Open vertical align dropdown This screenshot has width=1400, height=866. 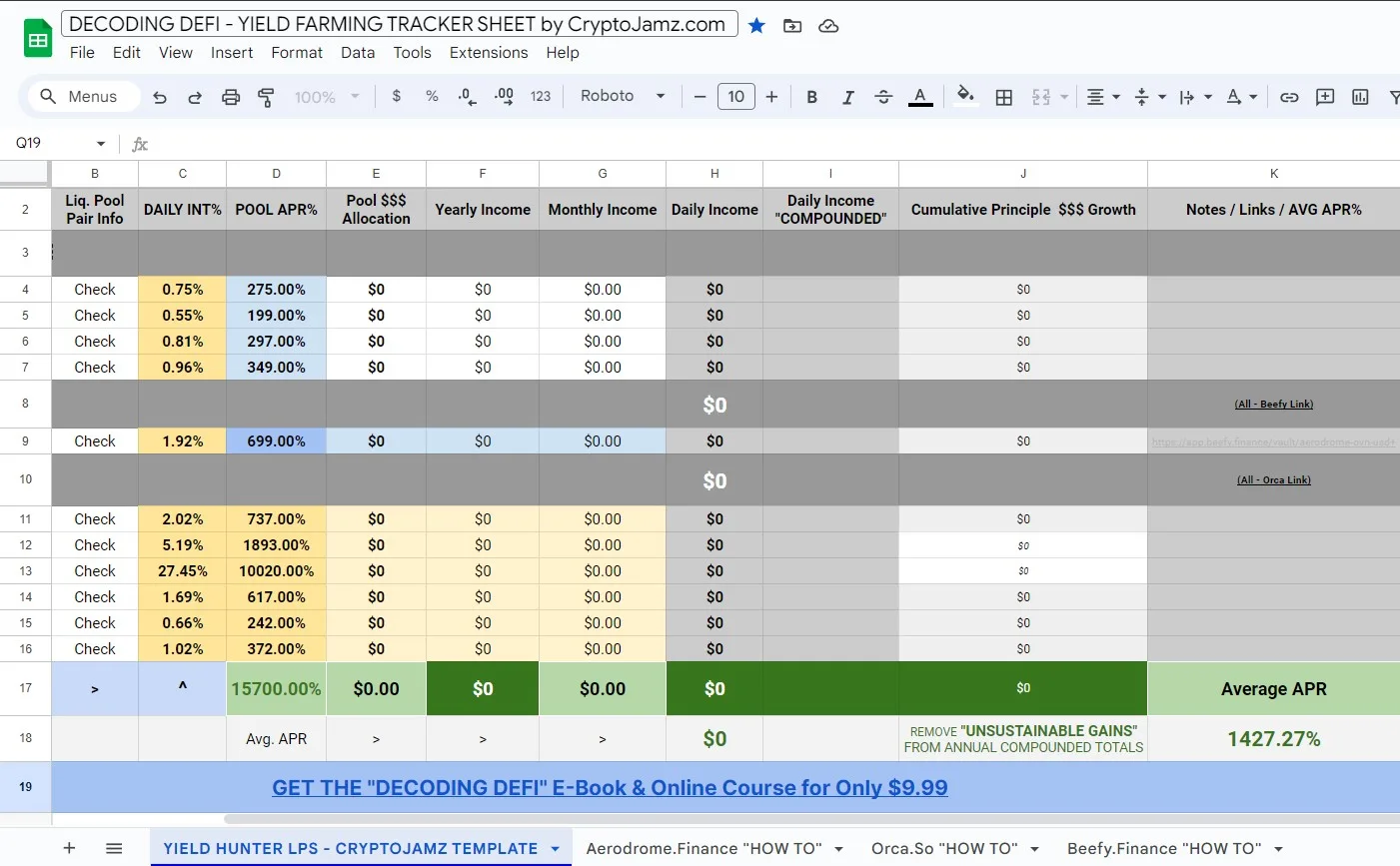coord(1149,97)
